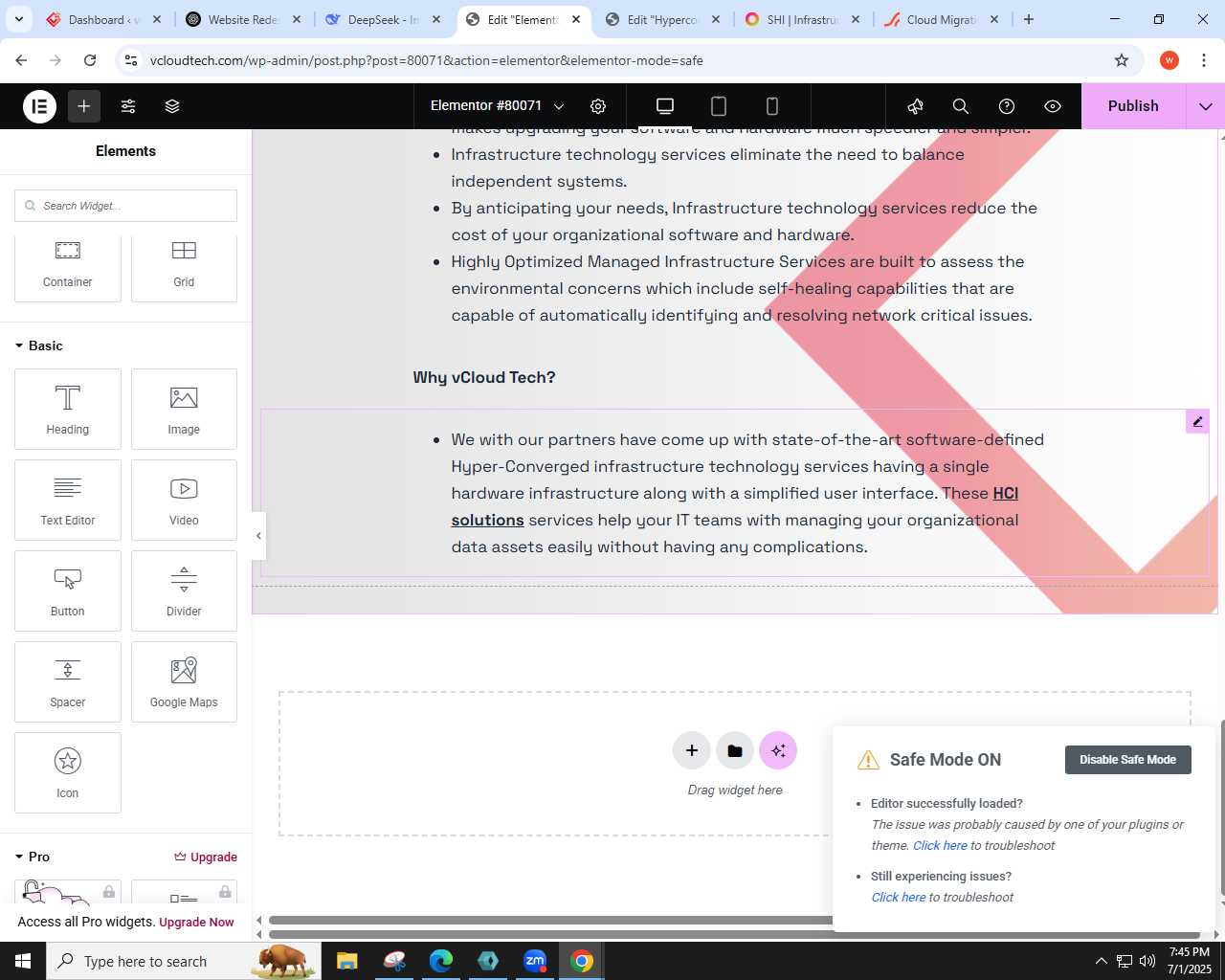Open template library folder icon

tap(735, 750)
